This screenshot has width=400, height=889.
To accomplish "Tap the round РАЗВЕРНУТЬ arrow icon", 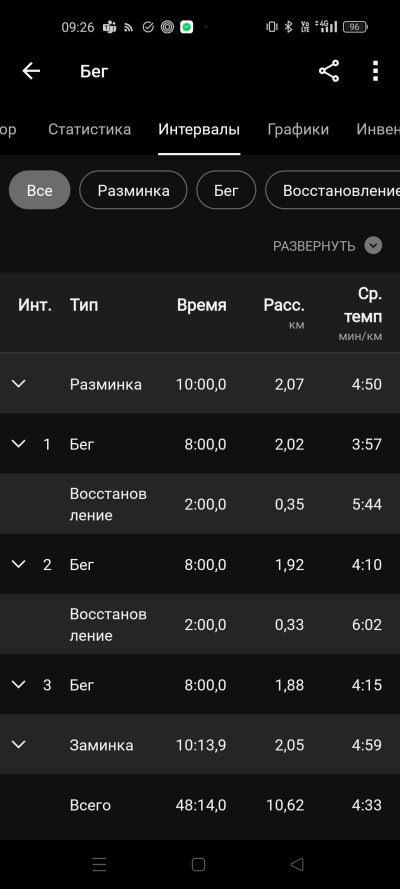I will click(373, 245).
